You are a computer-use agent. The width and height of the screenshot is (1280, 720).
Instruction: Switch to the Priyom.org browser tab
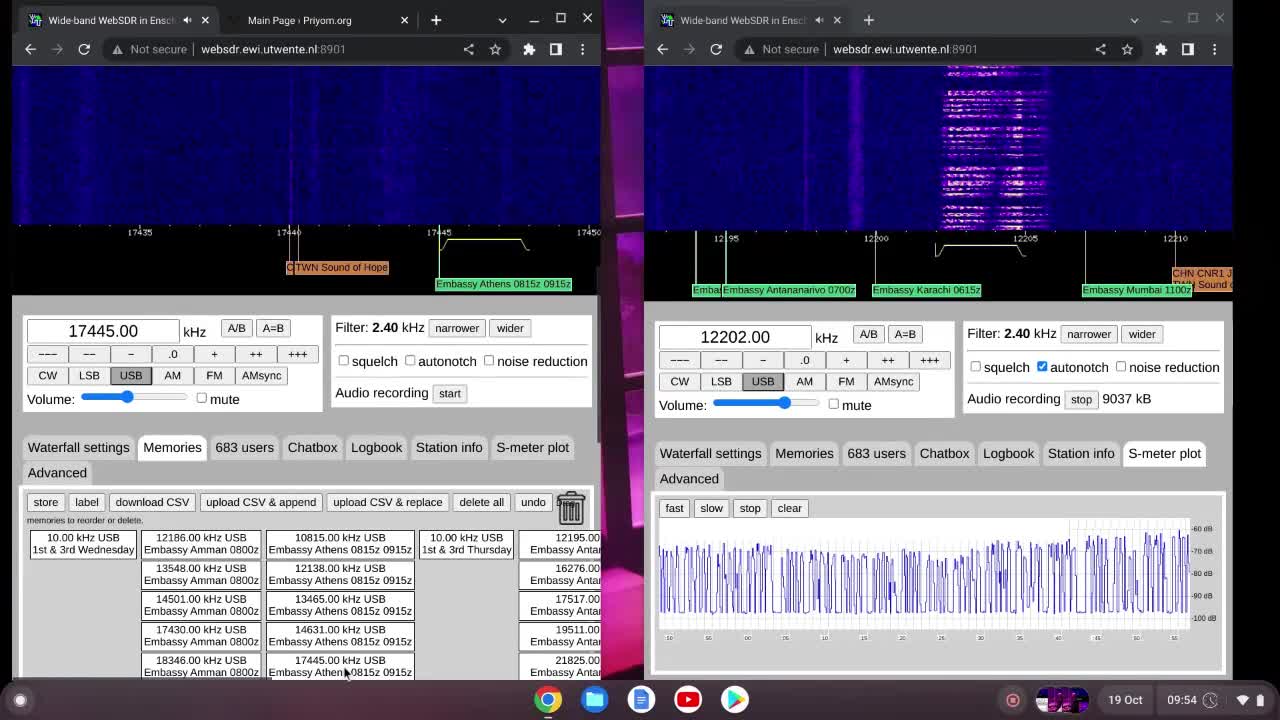pyautogui.click(x=300, y=20)
